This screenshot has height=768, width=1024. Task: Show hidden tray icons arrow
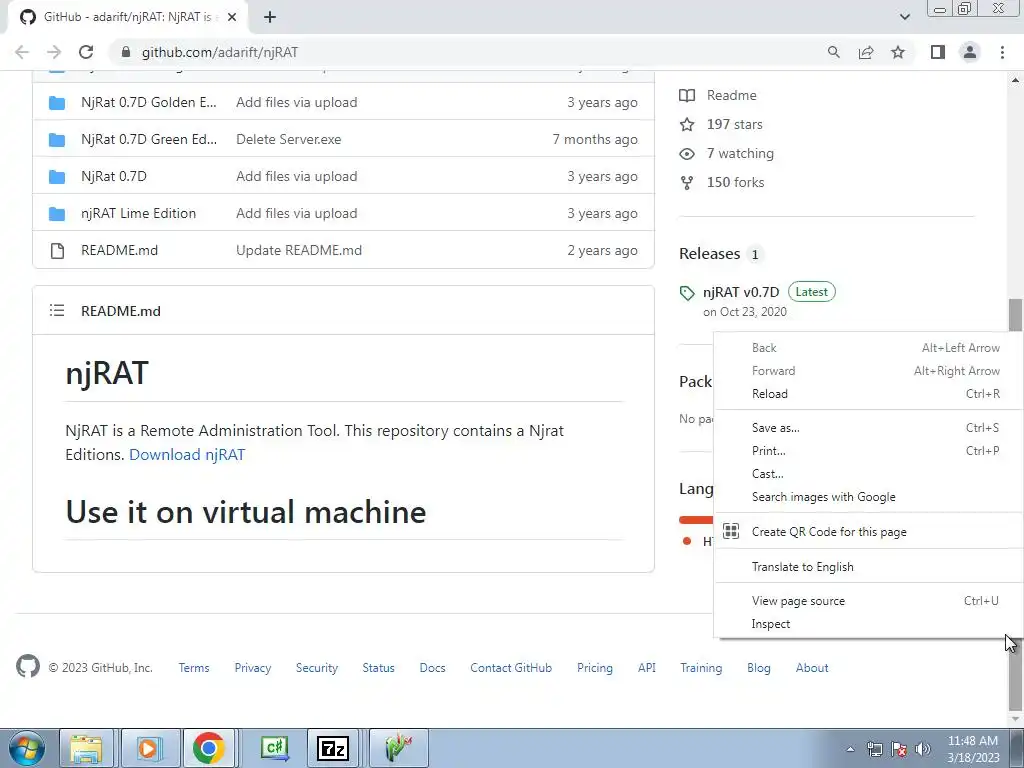(x=850, y=749)
